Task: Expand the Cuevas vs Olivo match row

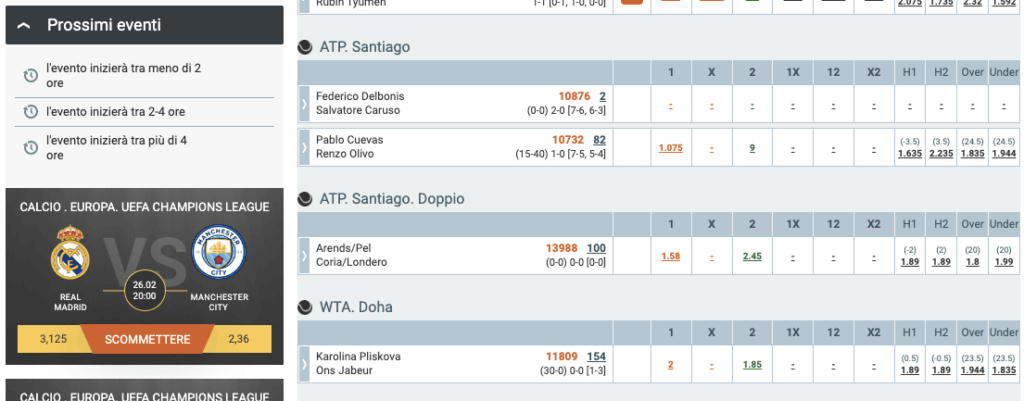Action: [304, 147]
